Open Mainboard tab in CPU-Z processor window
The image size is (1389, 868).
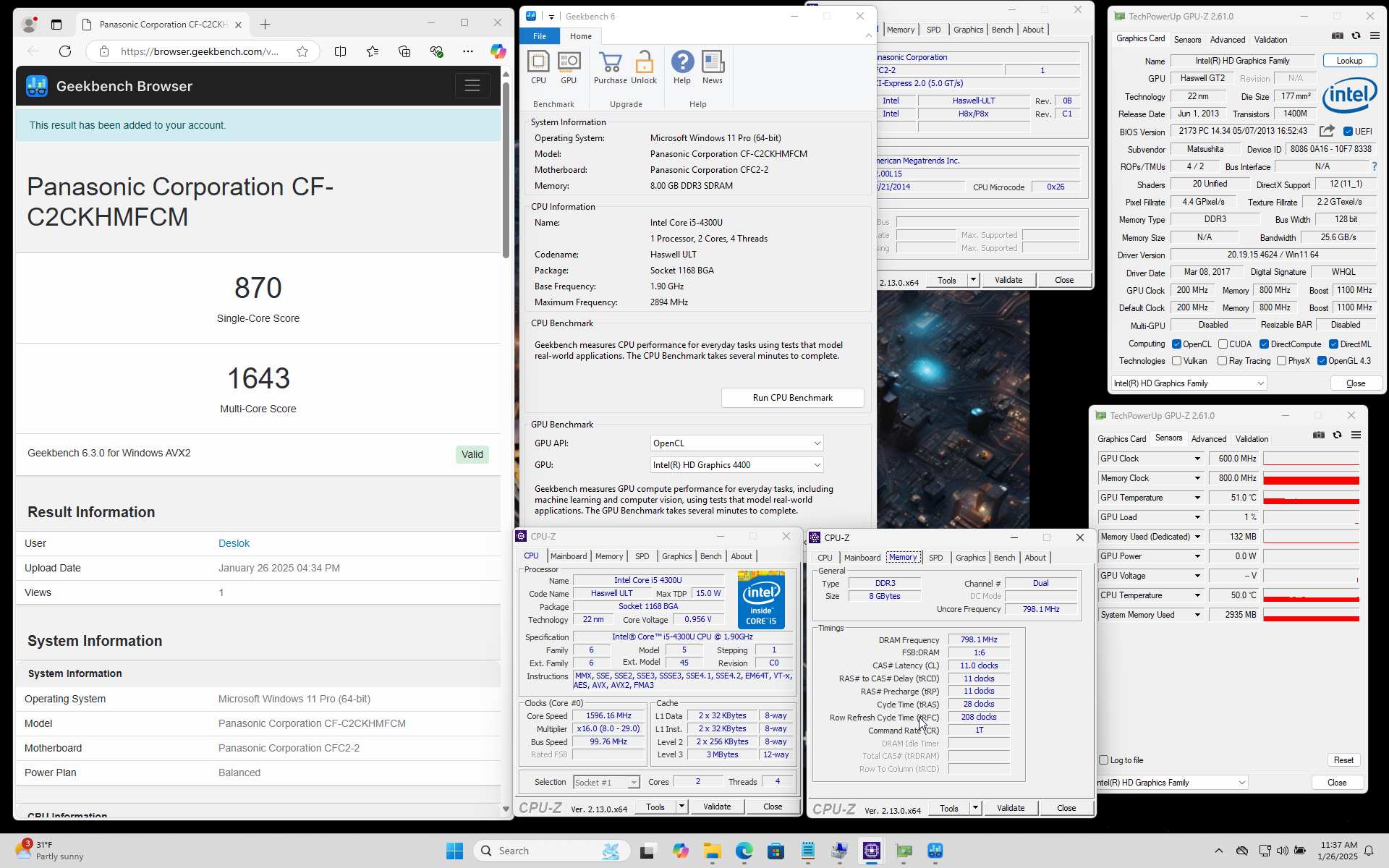[569, 556]
